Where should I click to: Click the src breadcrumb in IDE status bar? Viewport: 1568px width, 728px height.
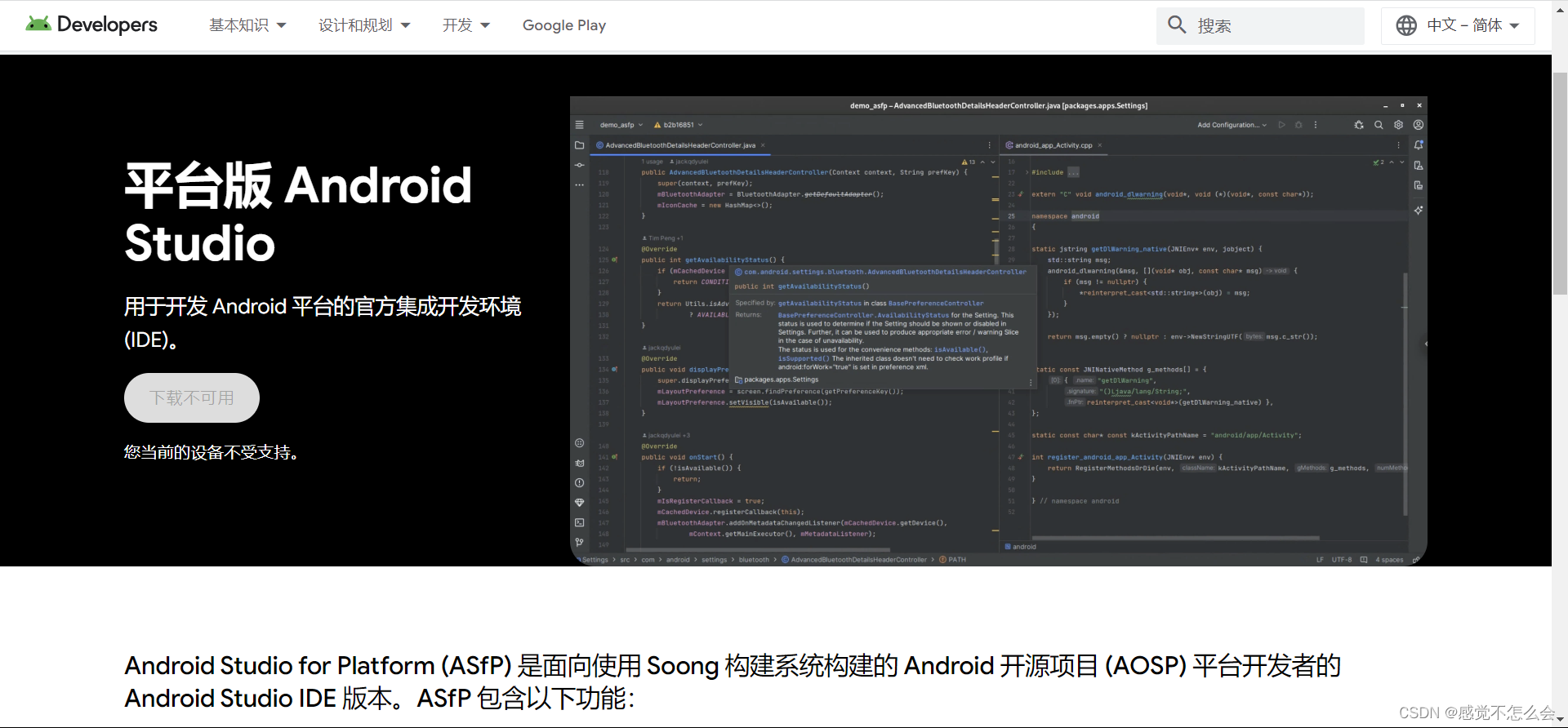625,560
